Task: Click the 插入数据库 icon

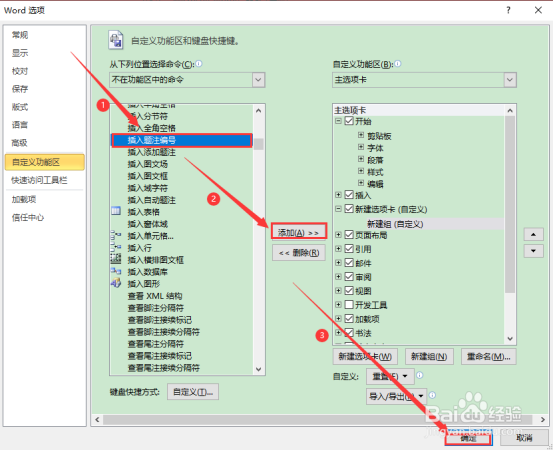Action: (116, 271)
